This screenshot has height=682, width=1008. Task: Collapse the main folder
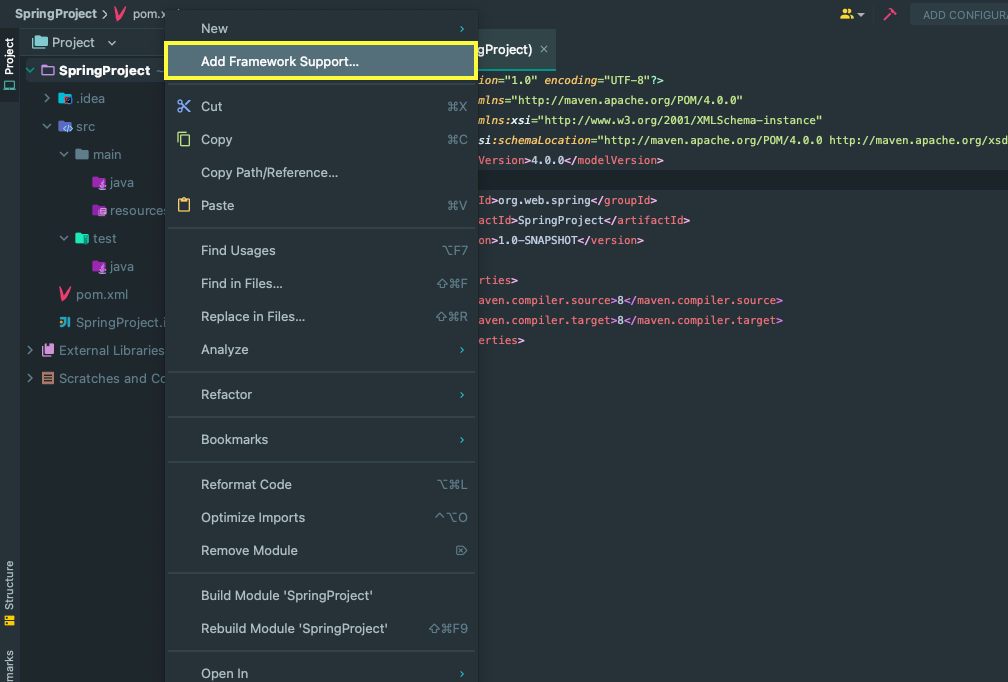click(64, 154)
